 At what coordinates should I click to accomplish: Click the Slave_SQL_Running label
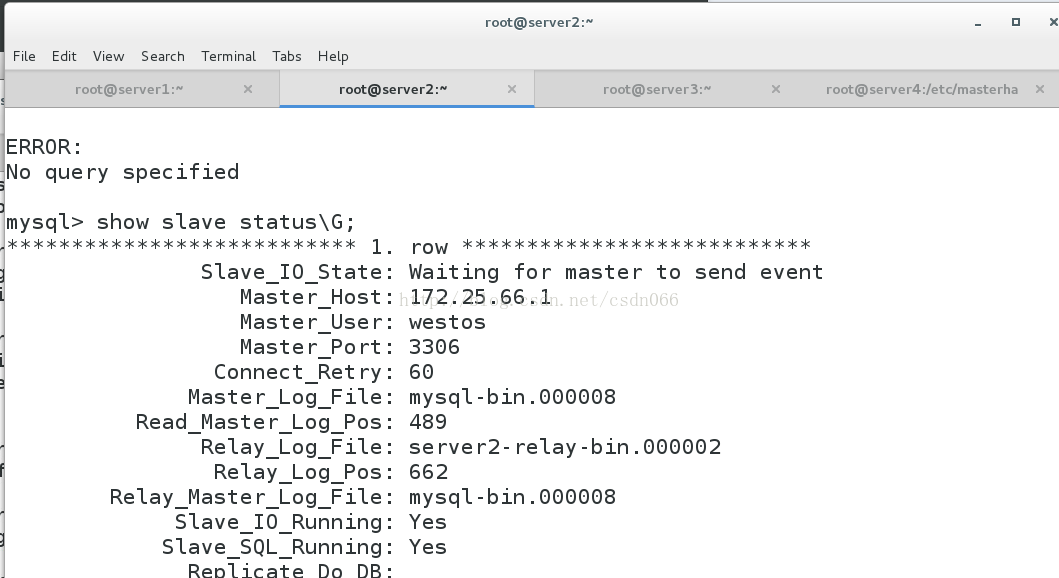click(278, 547)
